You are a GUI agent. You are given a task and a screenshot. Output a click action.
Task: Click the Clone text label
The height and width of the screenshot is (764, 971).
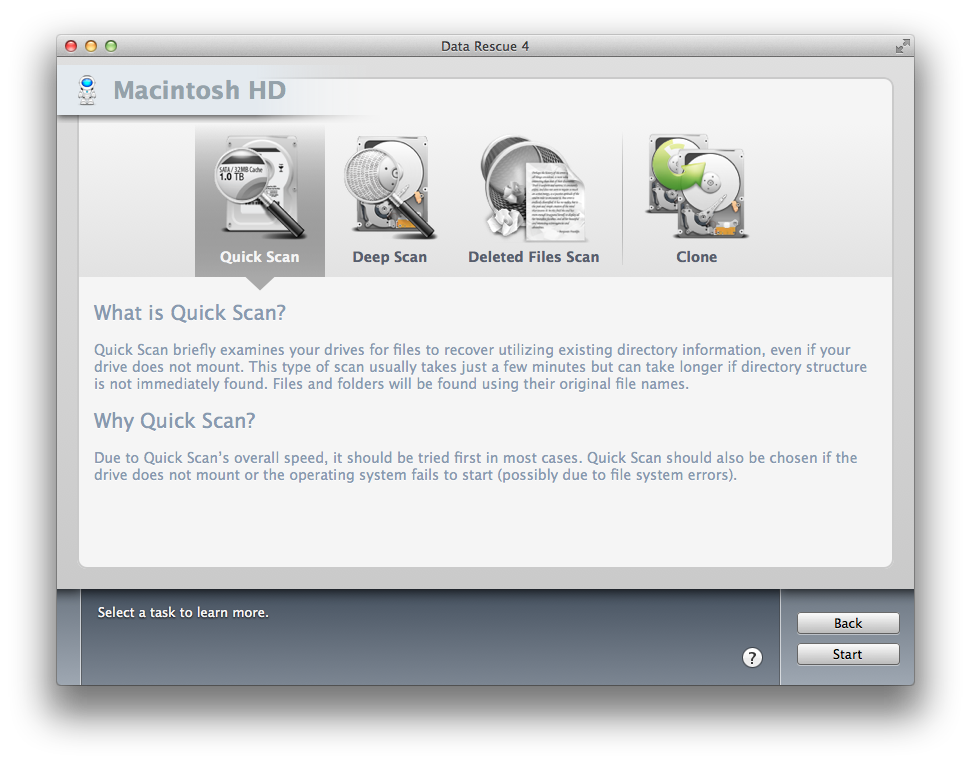click(x=697, y=257)
